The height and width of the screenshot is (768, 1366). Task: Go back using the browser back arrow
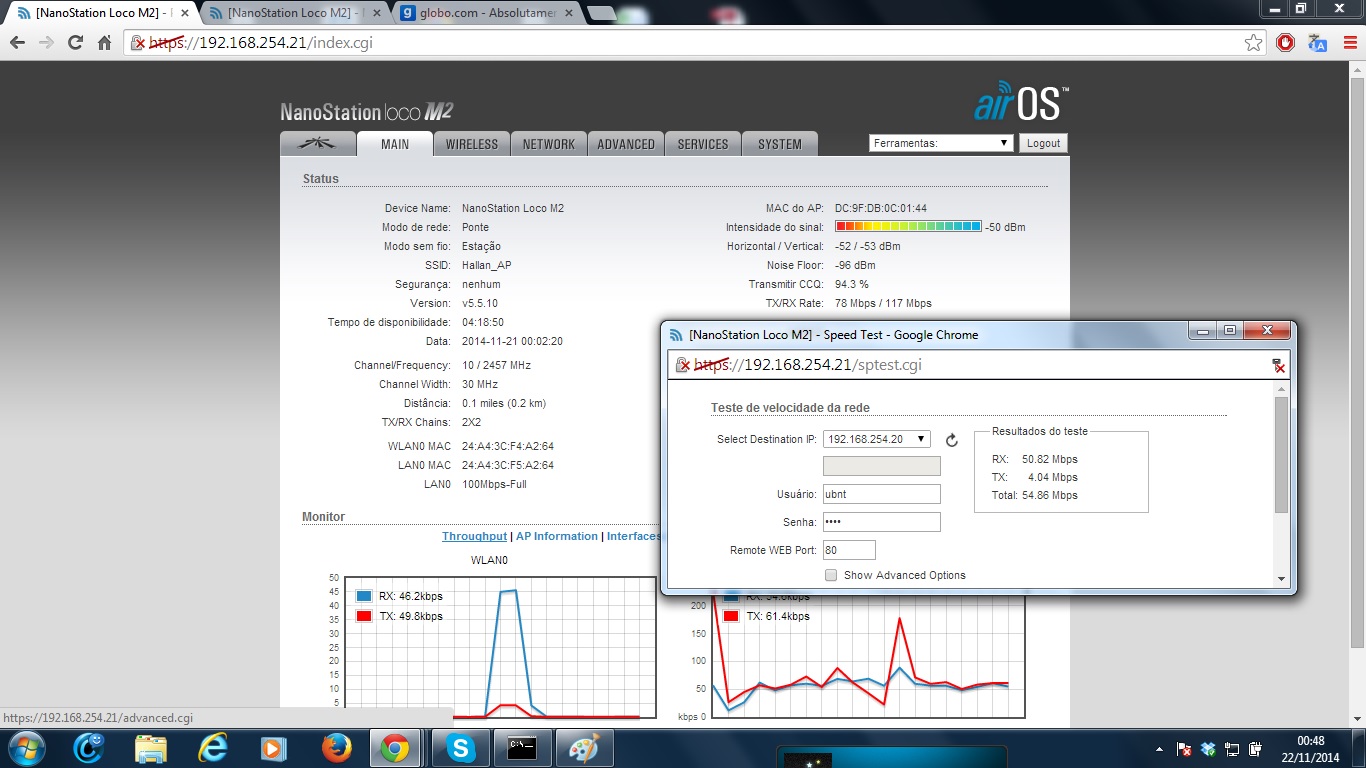coord(17,43)
